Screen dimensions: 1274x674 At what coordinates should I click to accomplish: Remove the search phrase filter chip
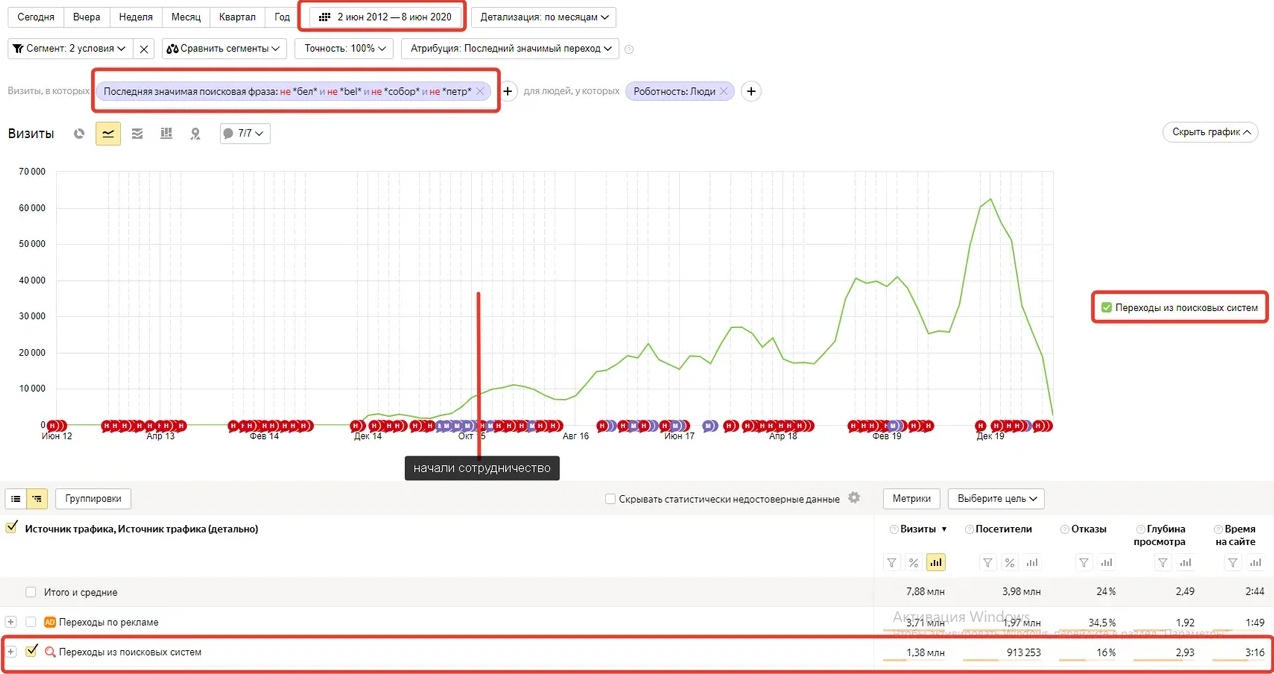click(480, 91)
